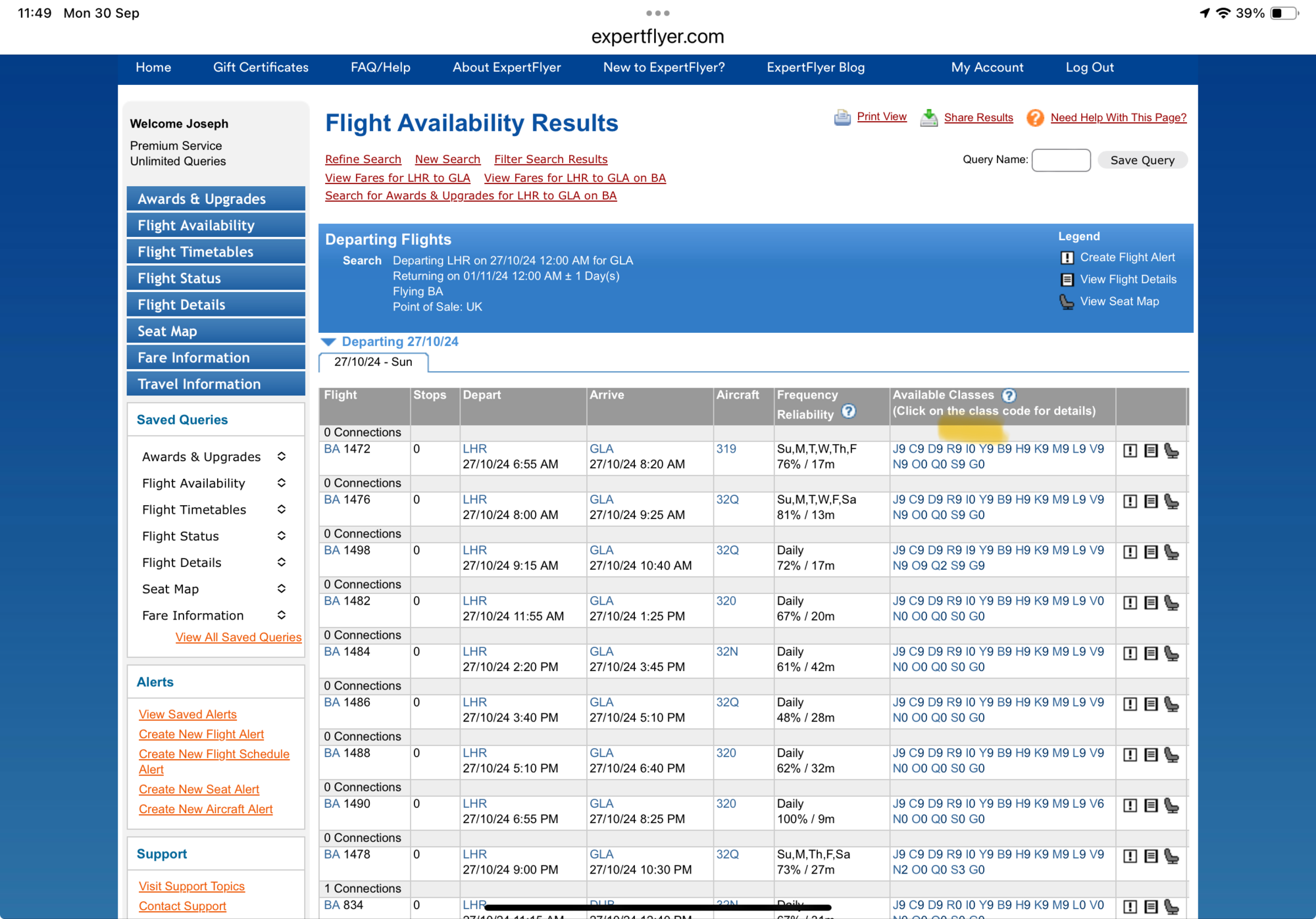
Task: Click the Available Classes help question icon
Action: tap(1009, 395)
